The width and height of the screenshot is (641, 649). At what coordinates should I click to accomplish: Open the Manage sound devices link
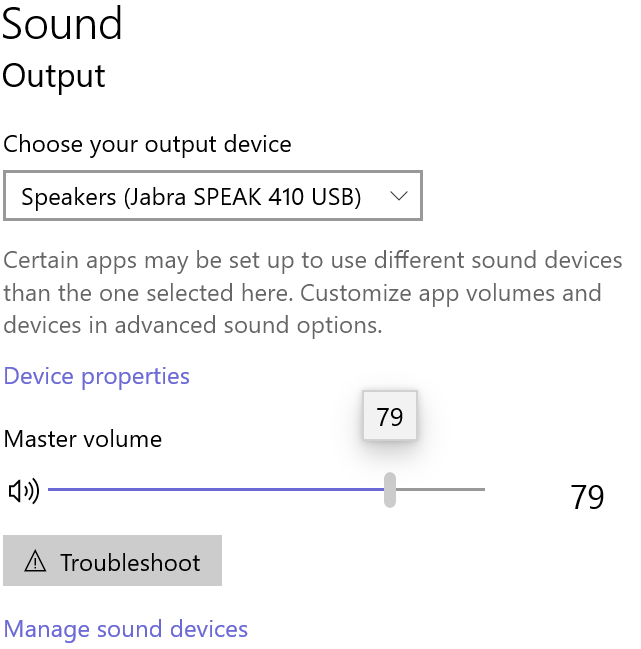click(x=126, y=629)
